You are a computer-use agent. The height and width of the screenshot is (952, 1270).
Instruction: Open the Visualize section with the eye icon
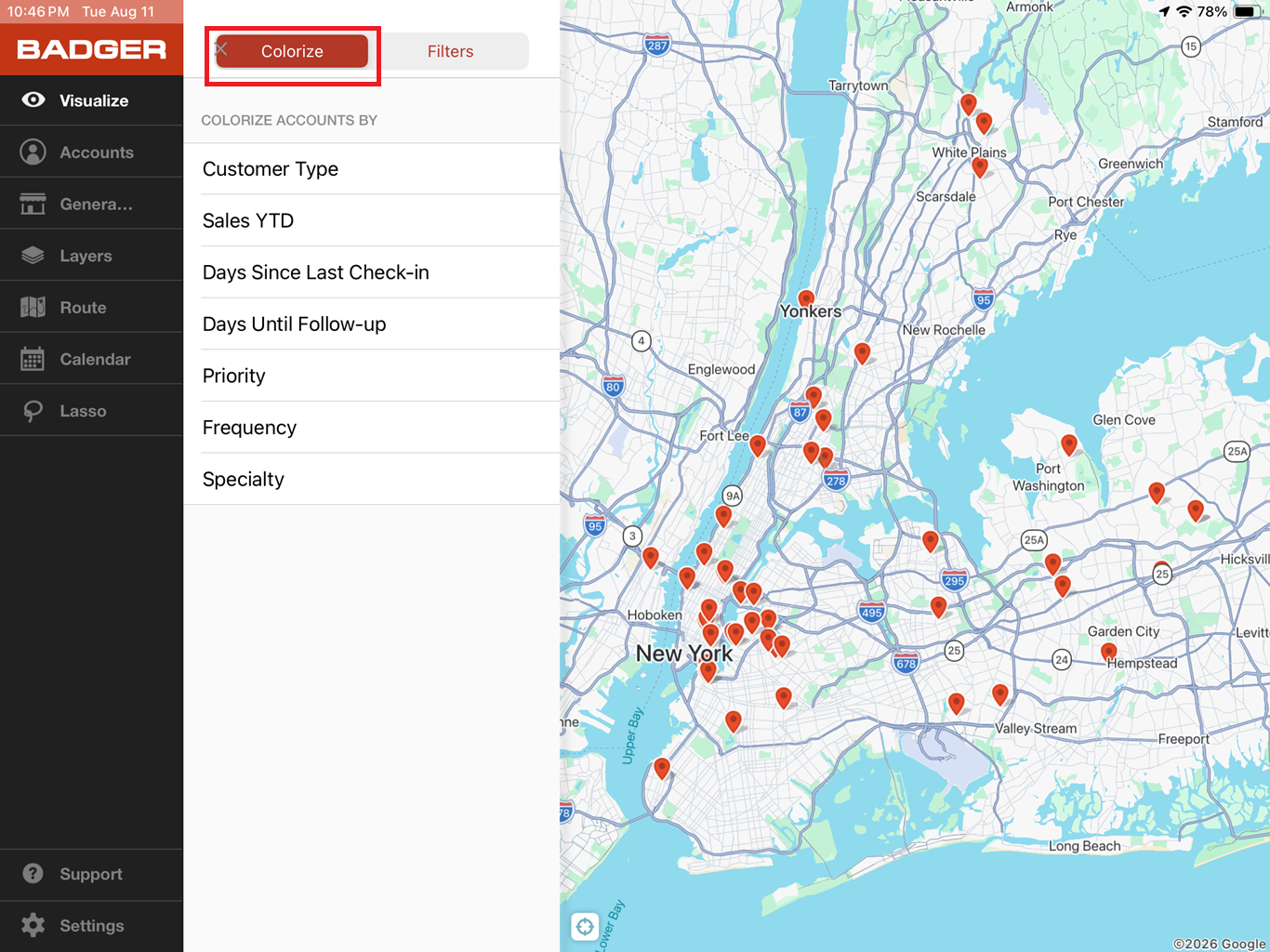91,100
